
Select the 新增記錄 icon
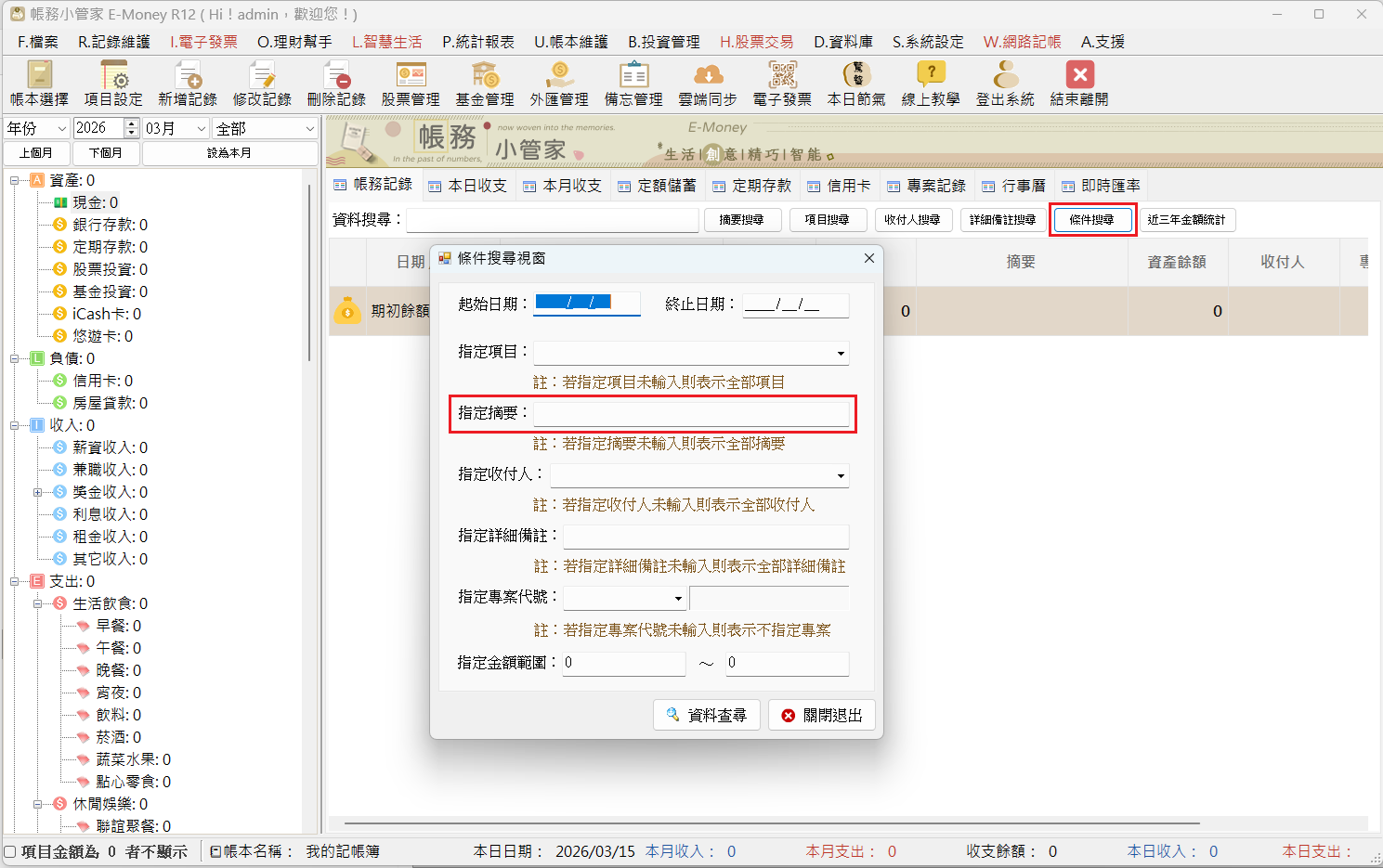pos(187,82)
